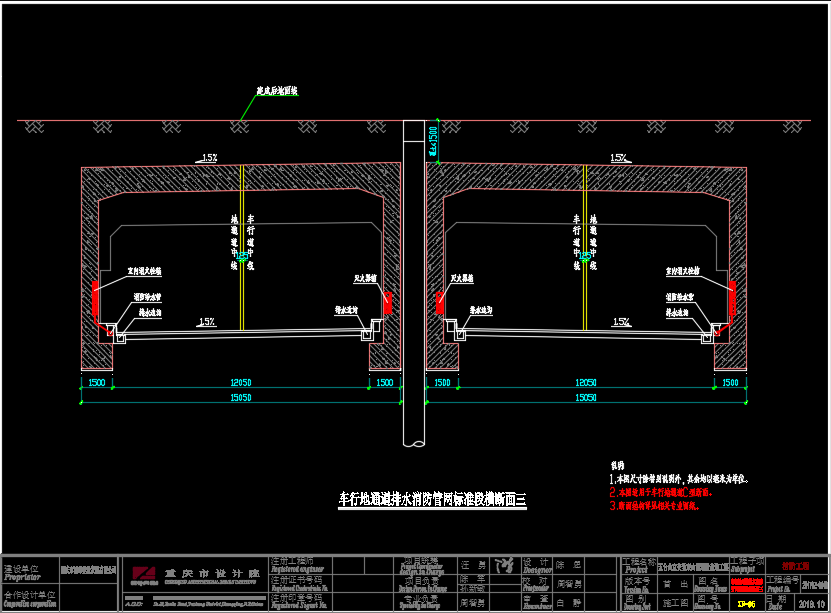Select 室内消火栓箱 label in left tunnel
Screen dimensions: 831x613
tap(144, 271)
